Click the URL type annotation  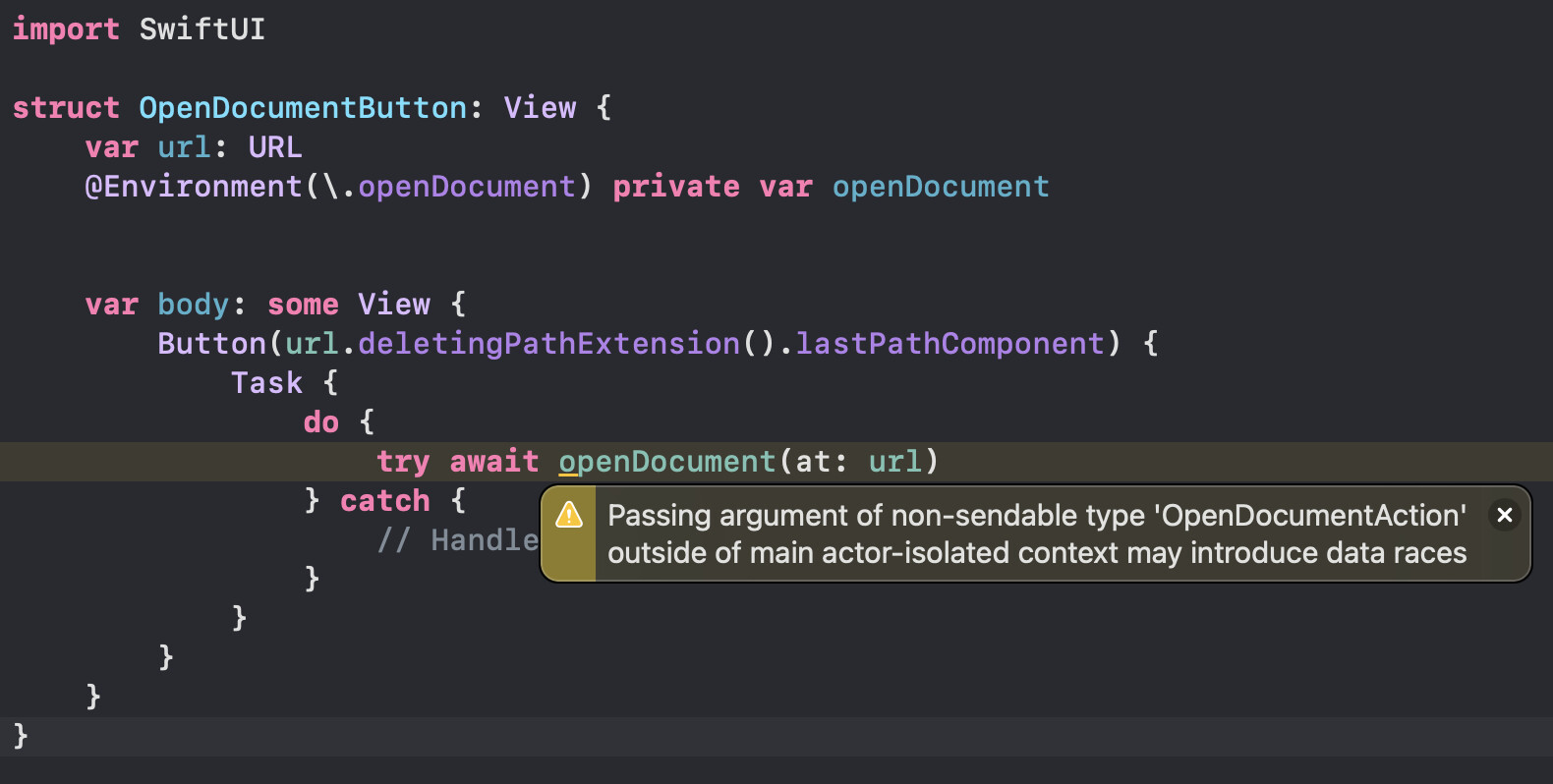274,147
